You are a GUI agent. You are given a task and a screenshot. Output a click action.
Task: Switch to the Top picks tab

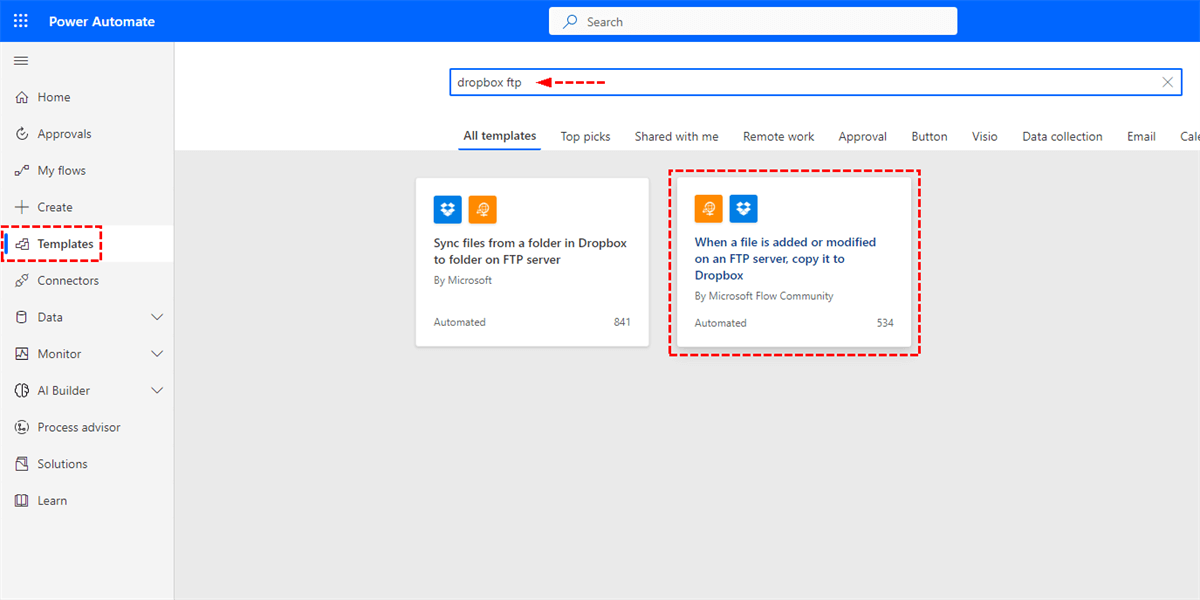585,137
